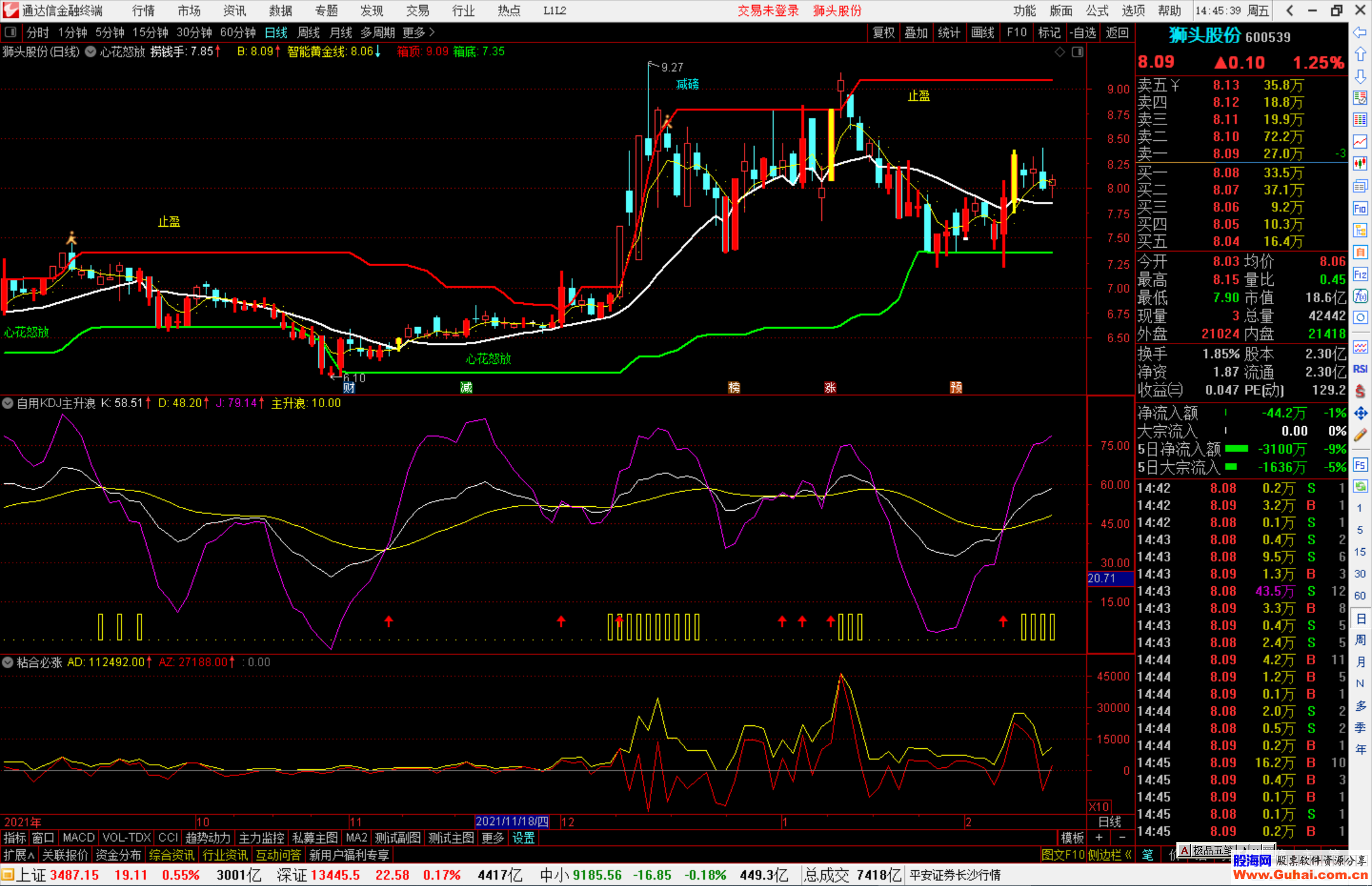
Task: Select weekly 周 period in sidebar
Action: coord(1360,640)
